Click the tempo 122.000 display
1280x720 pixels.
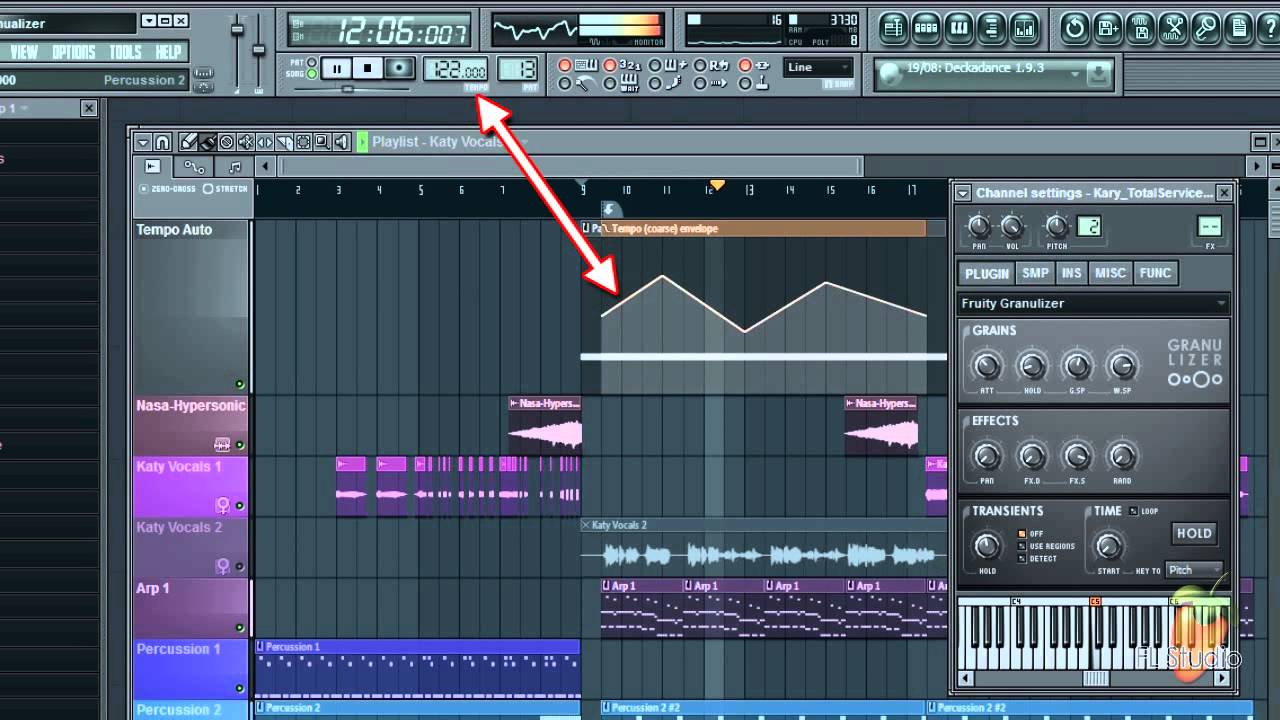coord(456,69)
